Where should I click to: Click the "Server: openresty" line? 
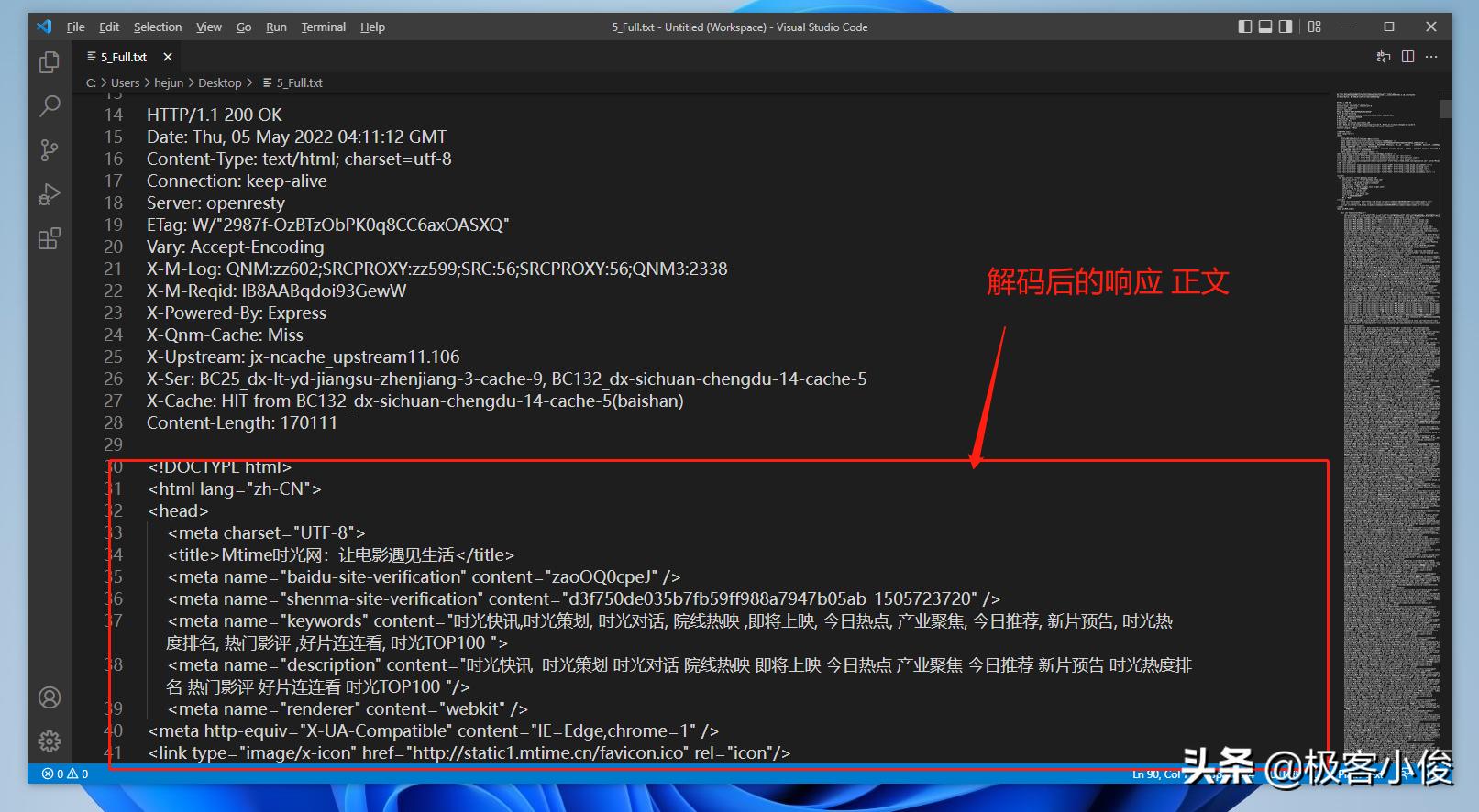pos(215,203)
